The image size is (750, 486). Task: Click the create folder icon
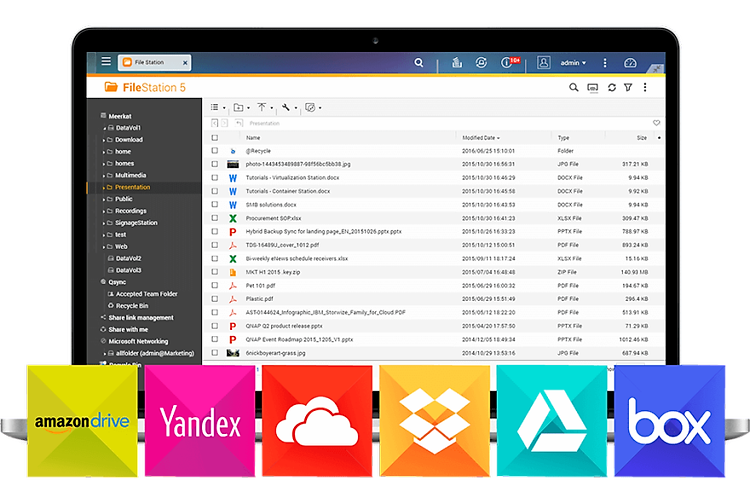click(x=238, y=107)
